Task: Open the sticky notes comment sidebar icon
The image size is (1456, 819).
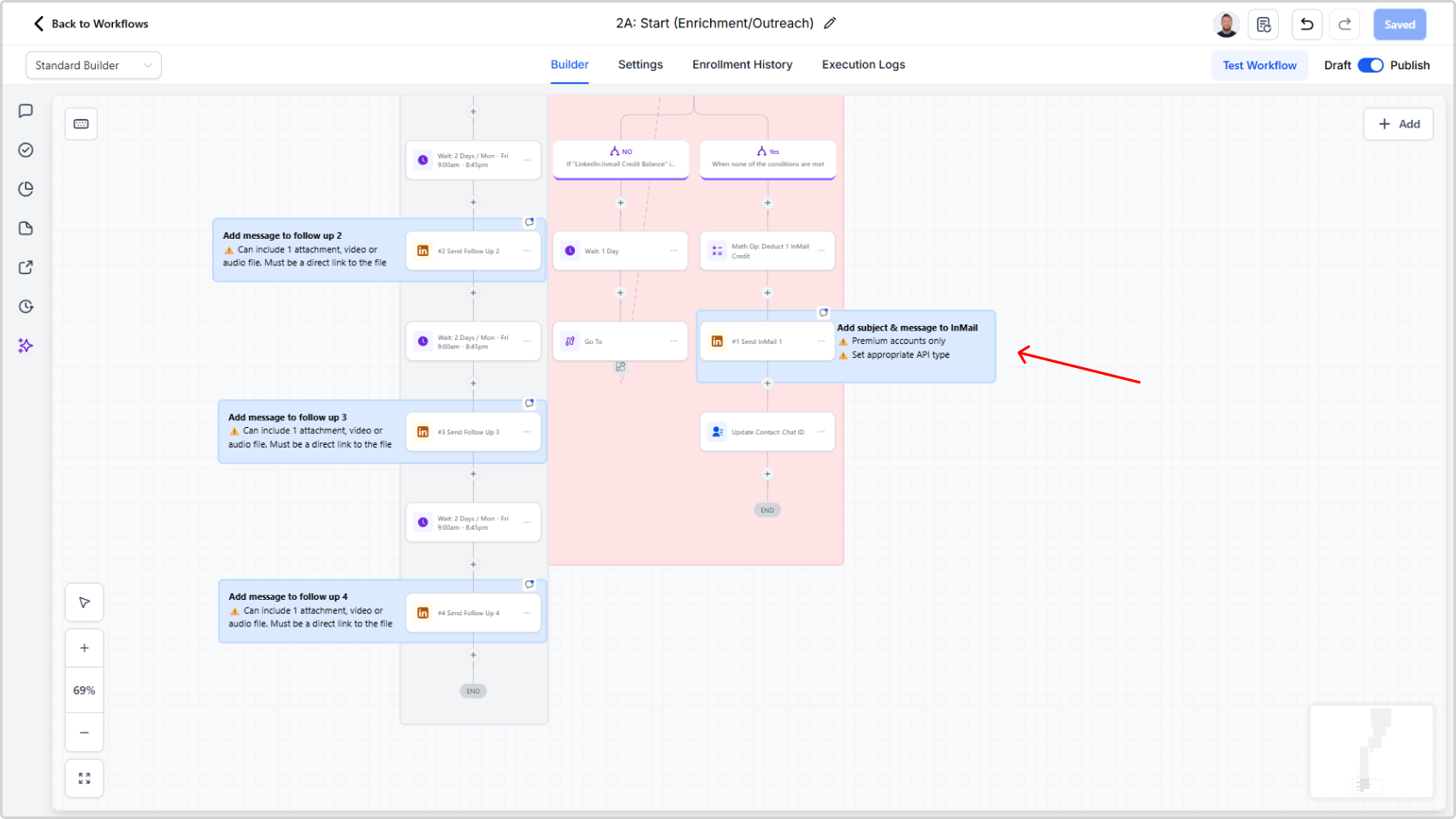Action: pyautogui.click(x=26, y=111)
